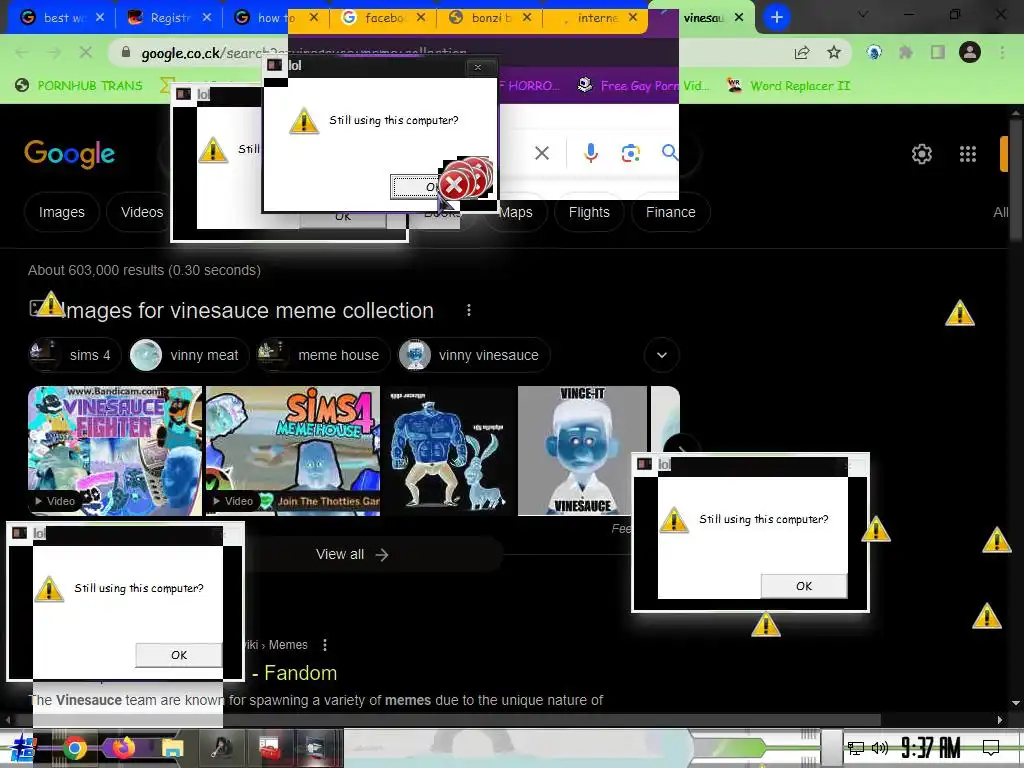The image size is (1024, 768).
Task: Search by image with Google Lens icon
Action: pyautogui.click(x=630, y=153)
